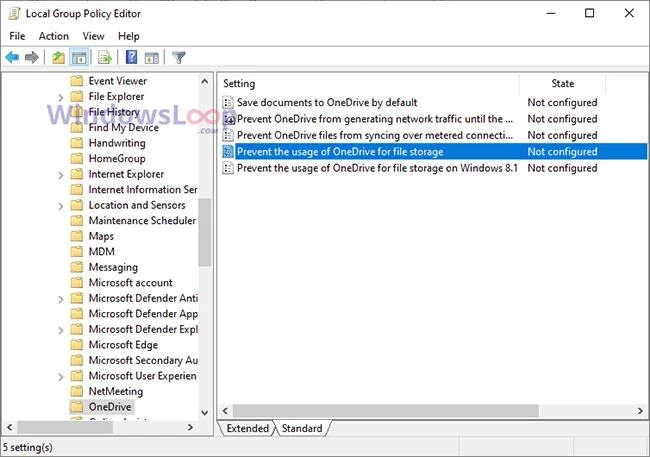Switch to the Extended tab
This screenshot has width=650, height=457.
click(247, 428)
